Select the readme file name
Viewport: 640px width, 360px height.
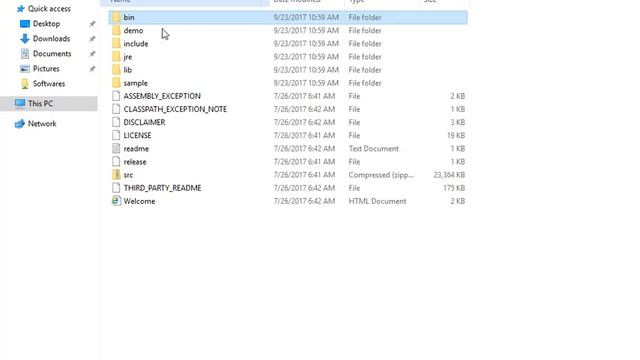136,149
